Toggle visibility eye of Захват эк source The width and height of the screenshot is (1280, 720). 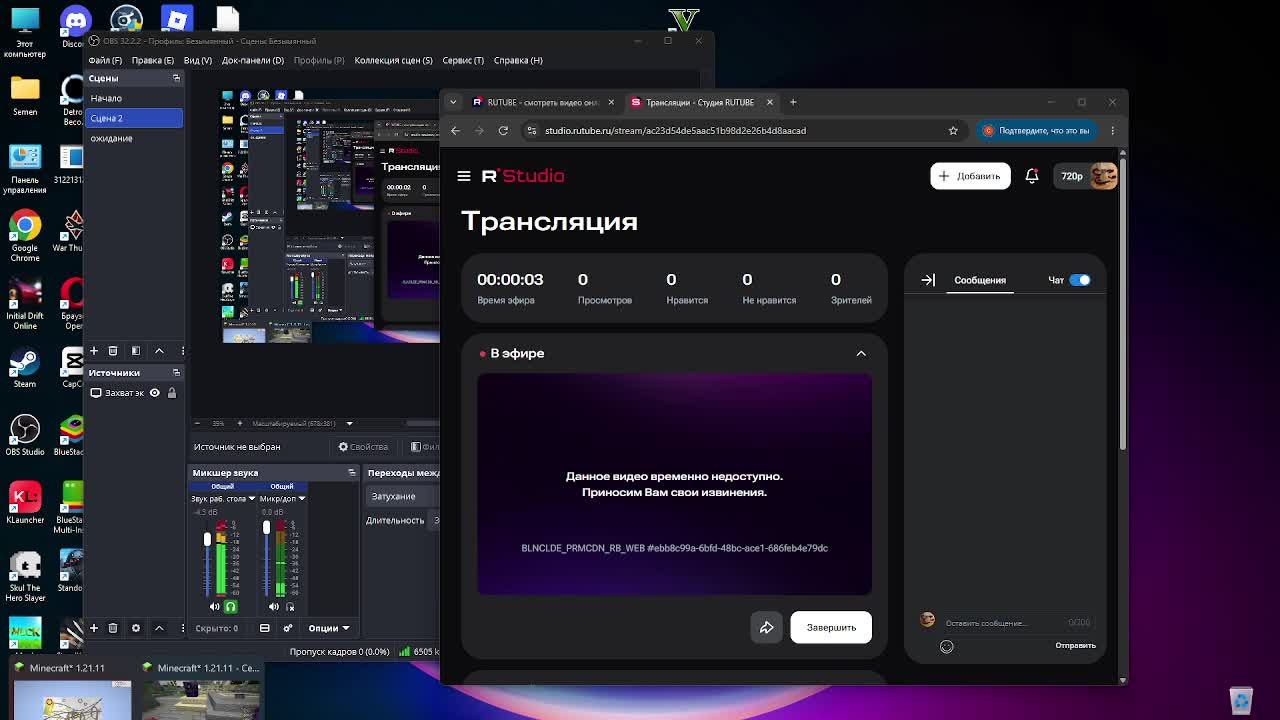coord(154,393)
